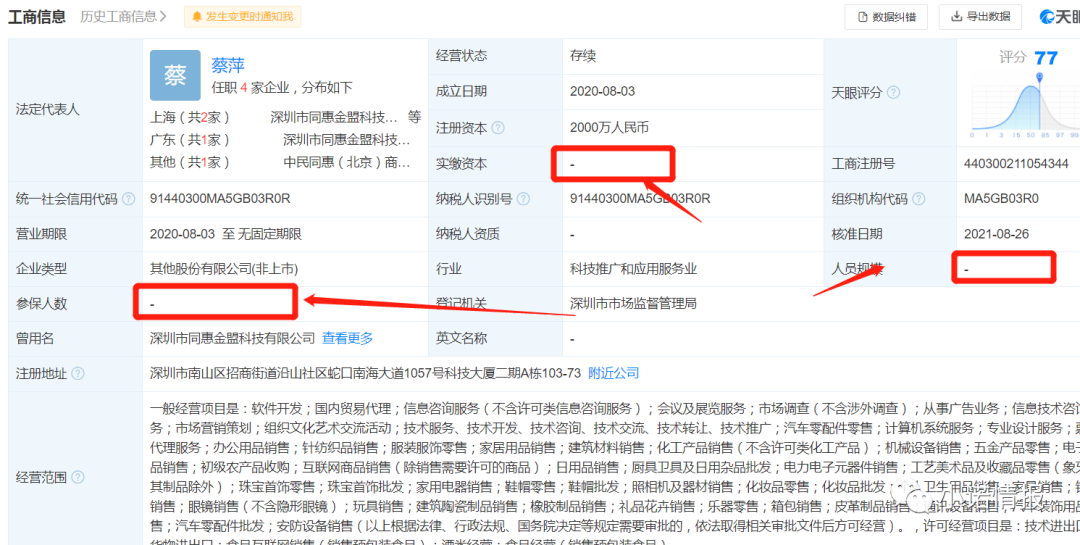The height and width of the screenshot is (545, 1080).
Task: Click the Tianyancha logo at top right
Action: pos(1059,17)
